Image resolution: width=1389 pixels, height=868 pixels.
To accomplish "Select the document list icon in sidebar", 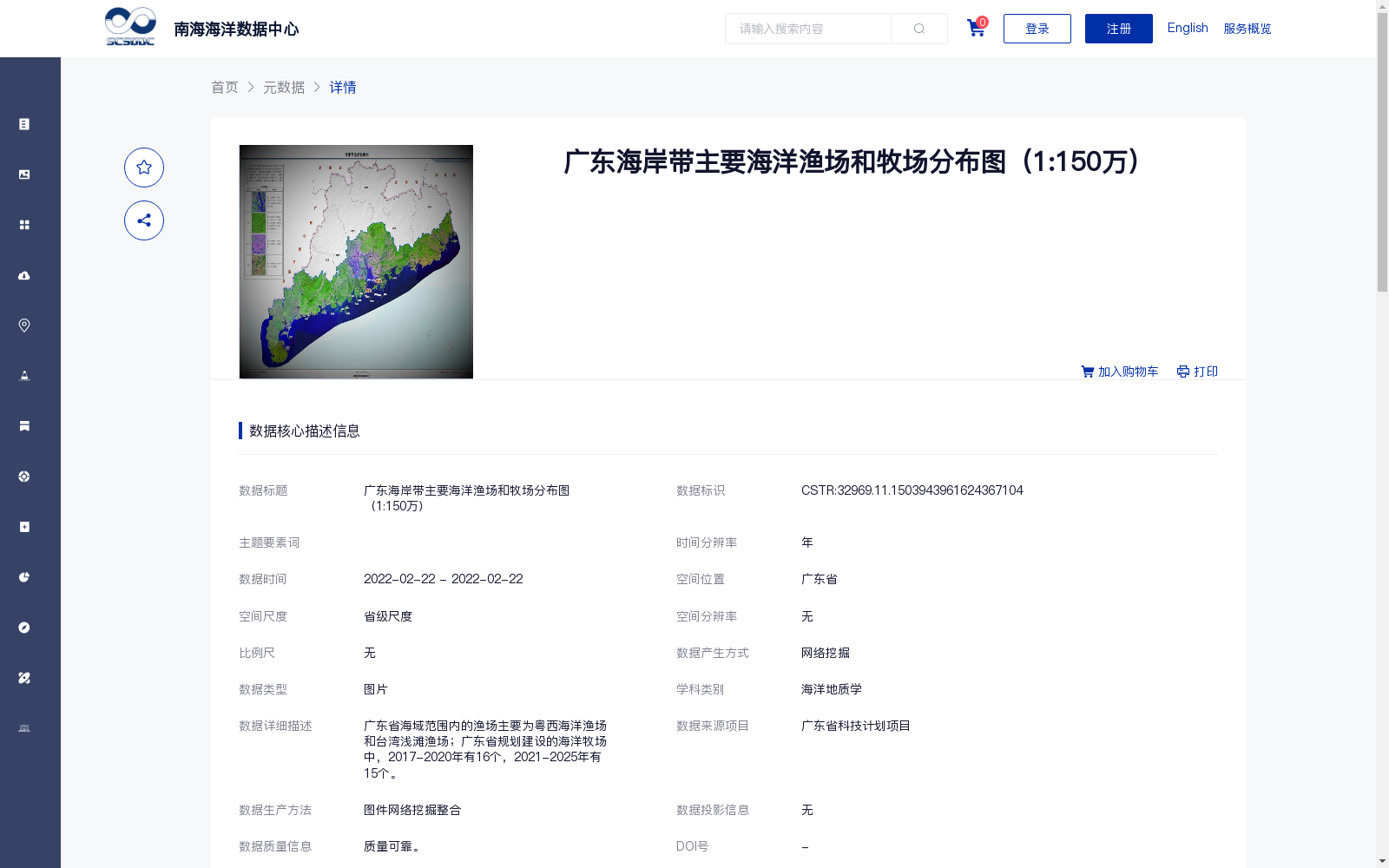I will (x=23, y=123).
